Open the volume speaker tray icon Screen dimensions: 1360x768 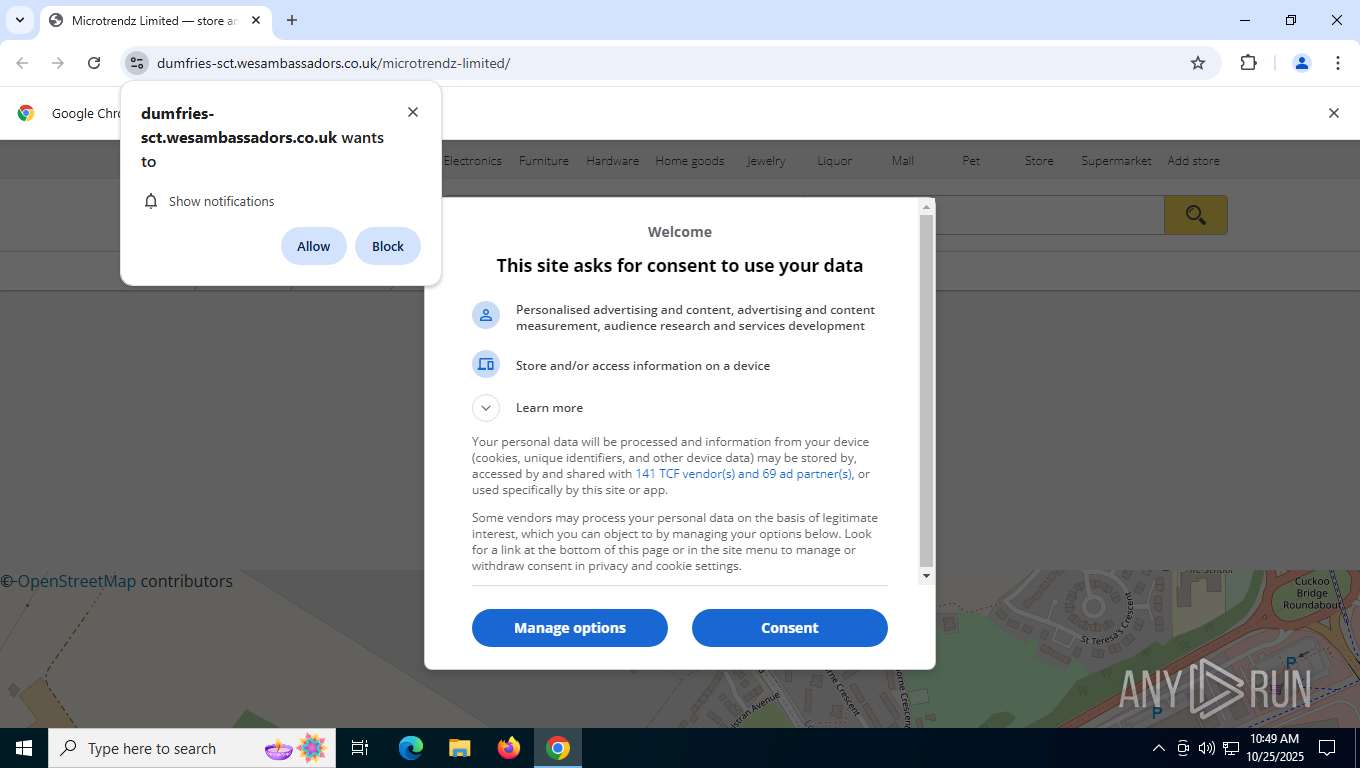(1207, 748)
